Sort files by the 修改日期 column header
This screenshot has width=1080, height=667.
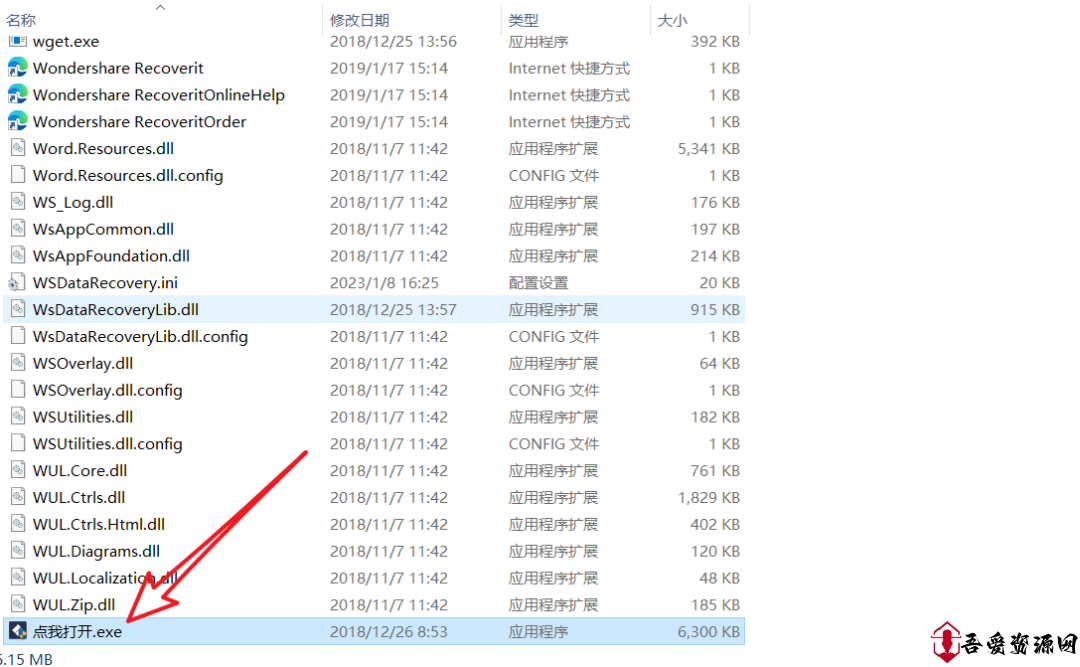(360, 21)
